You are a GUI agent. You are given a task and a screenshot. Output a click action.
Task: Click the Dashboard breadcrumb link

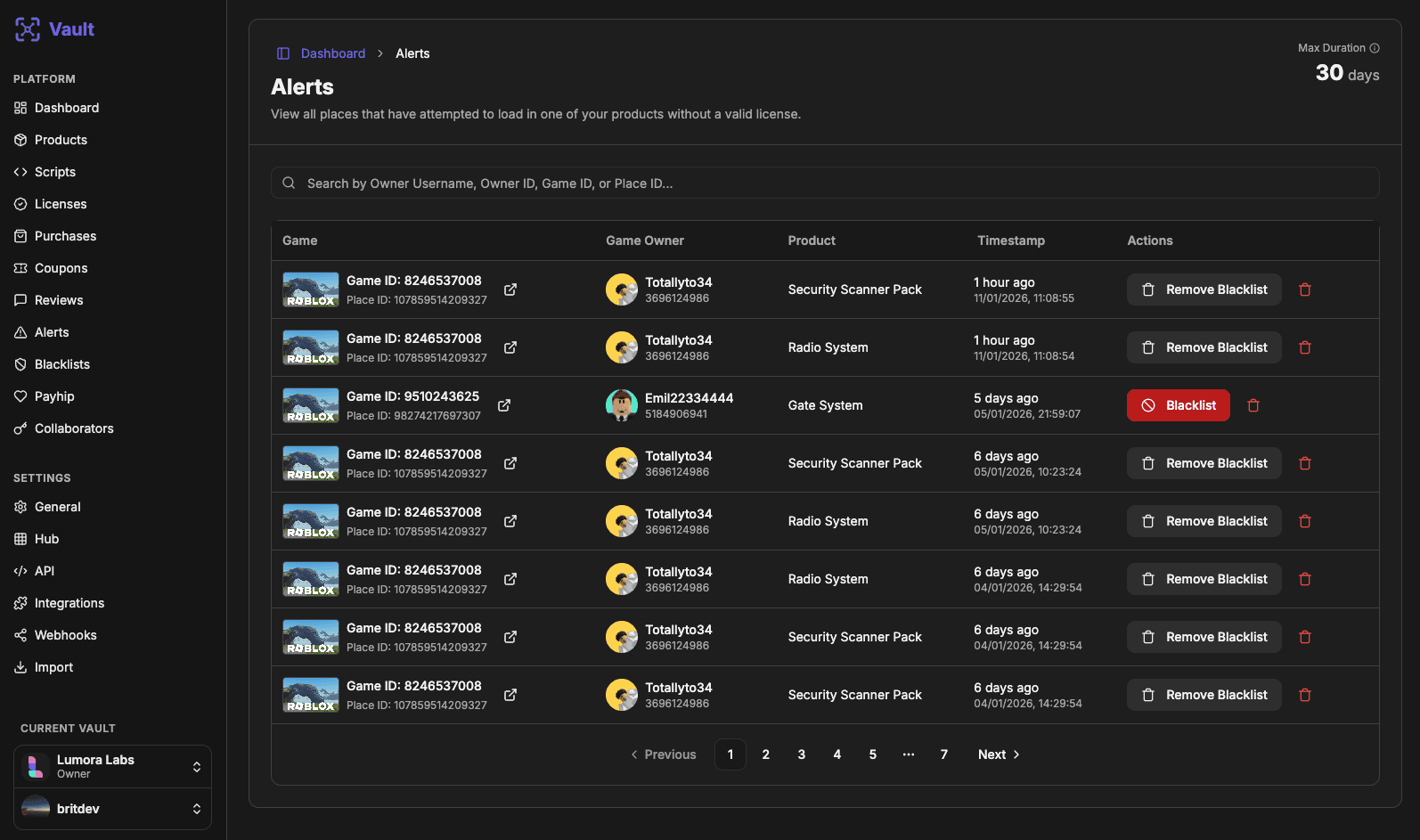click(333, 53)
